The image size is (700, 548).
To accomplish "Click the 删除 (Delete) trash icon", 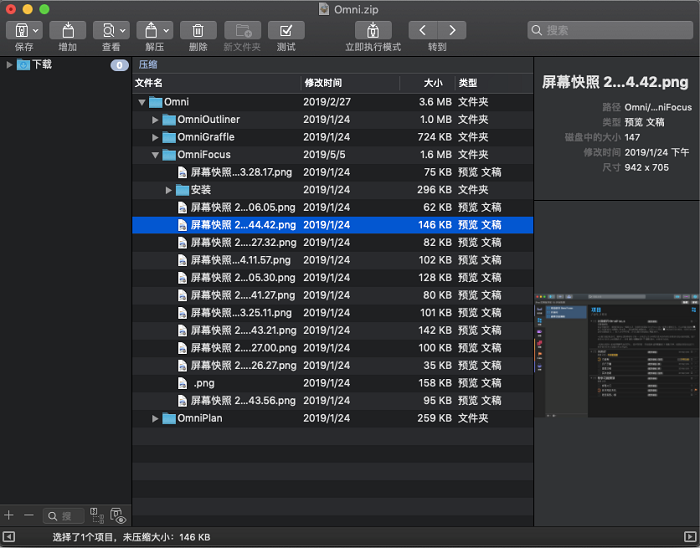I will point(198,30).
